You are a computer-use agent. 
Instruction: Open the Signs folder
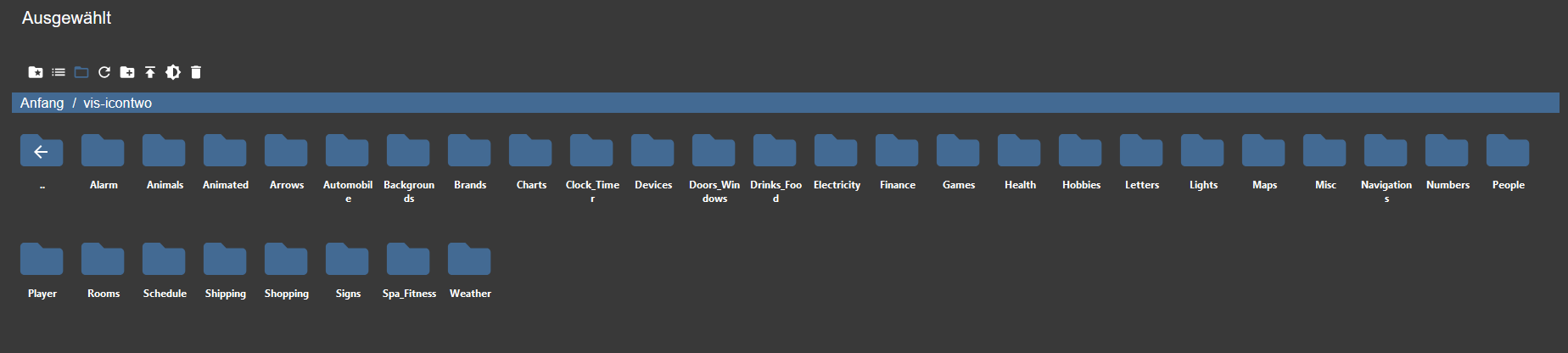pos(347,259)
